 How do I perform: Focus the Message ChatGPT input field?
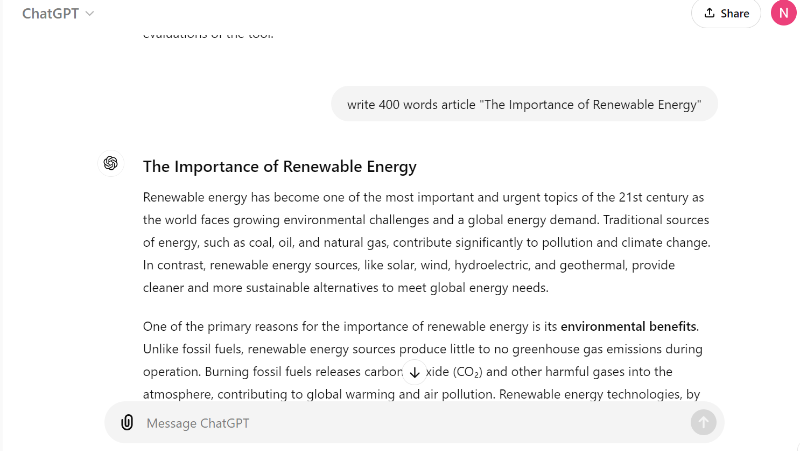tap(400, 423)
